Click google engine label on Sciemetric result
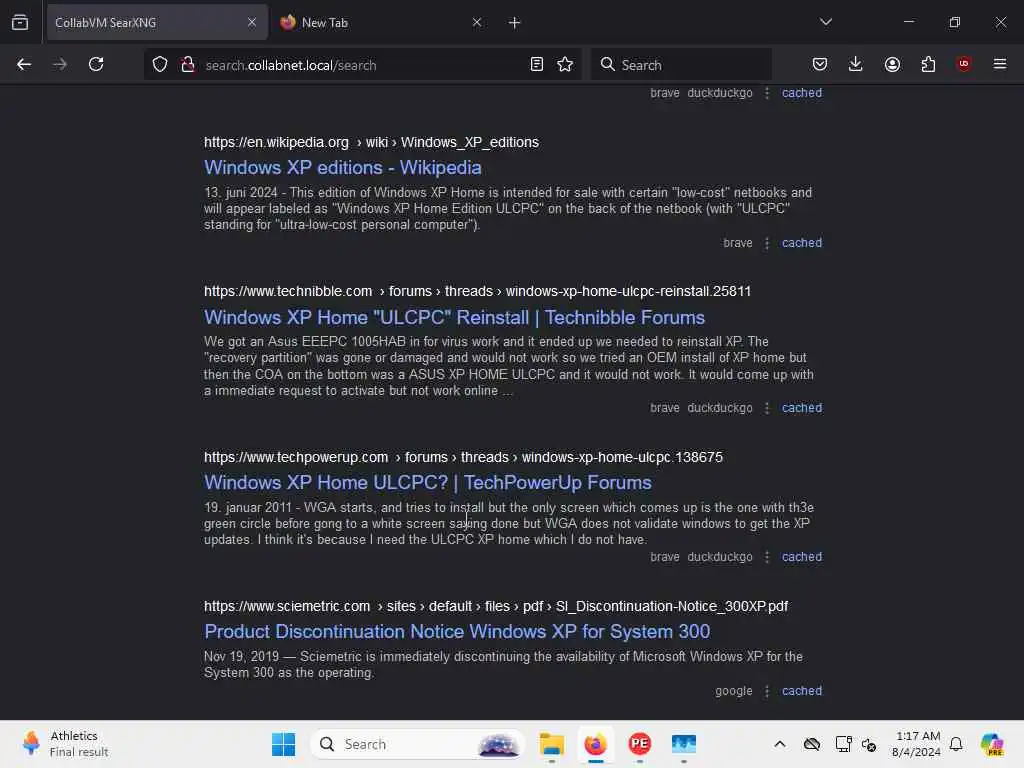Image resolution: width=1024 pixels, height=768 pixels. [x=733, y=691]
